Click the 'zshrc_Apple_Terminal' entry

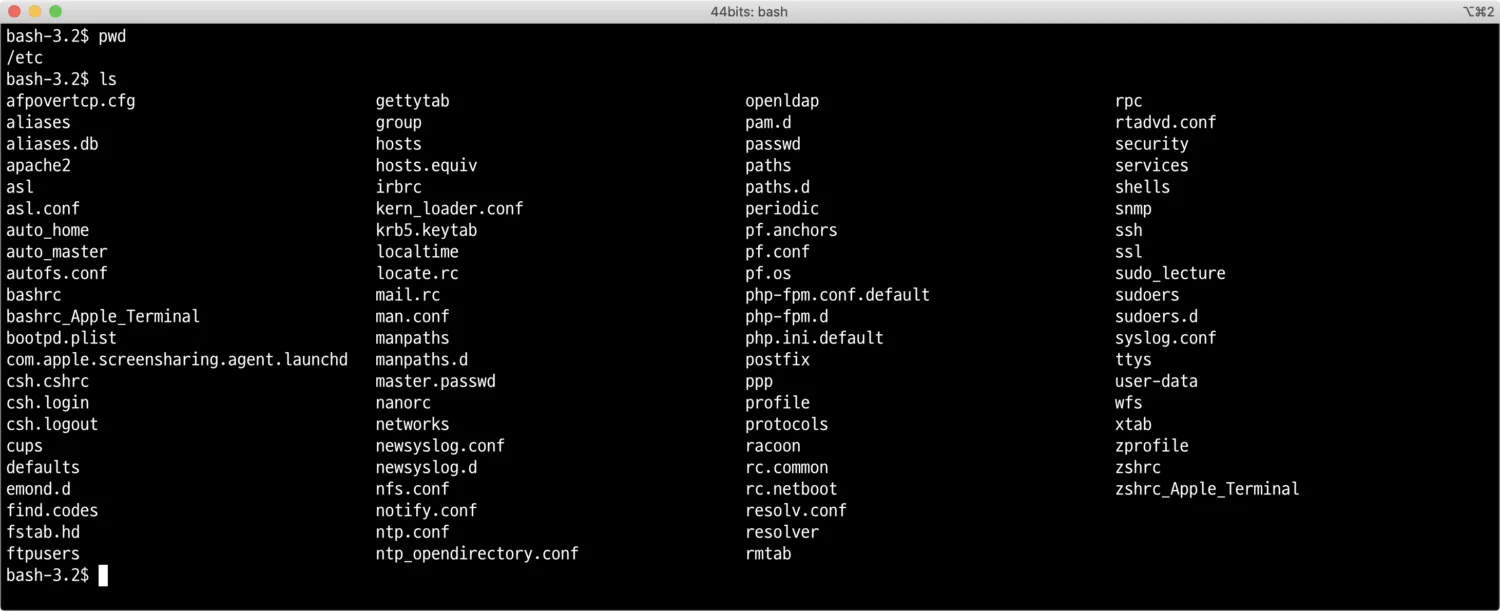tap(1207, 489)
